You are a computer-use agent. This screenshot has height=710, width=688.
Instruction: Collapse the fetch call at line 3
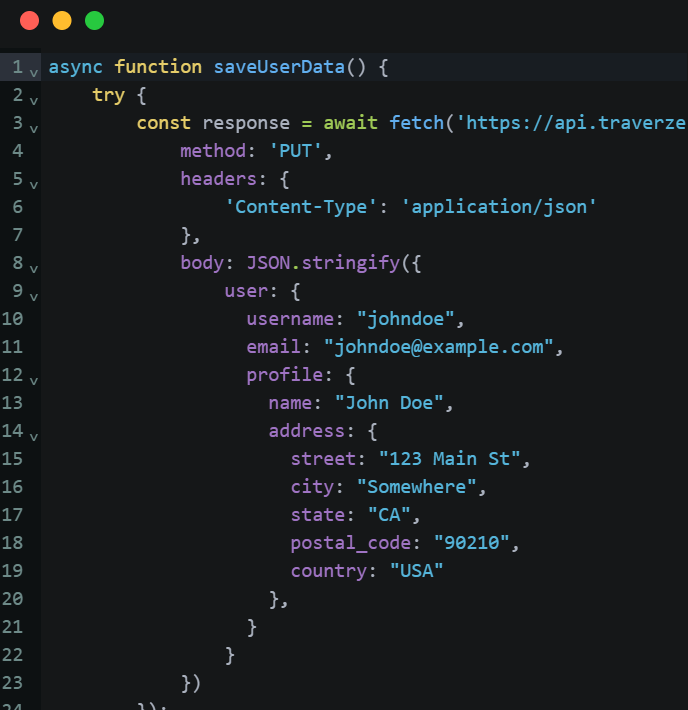click(x=34, y=128)
